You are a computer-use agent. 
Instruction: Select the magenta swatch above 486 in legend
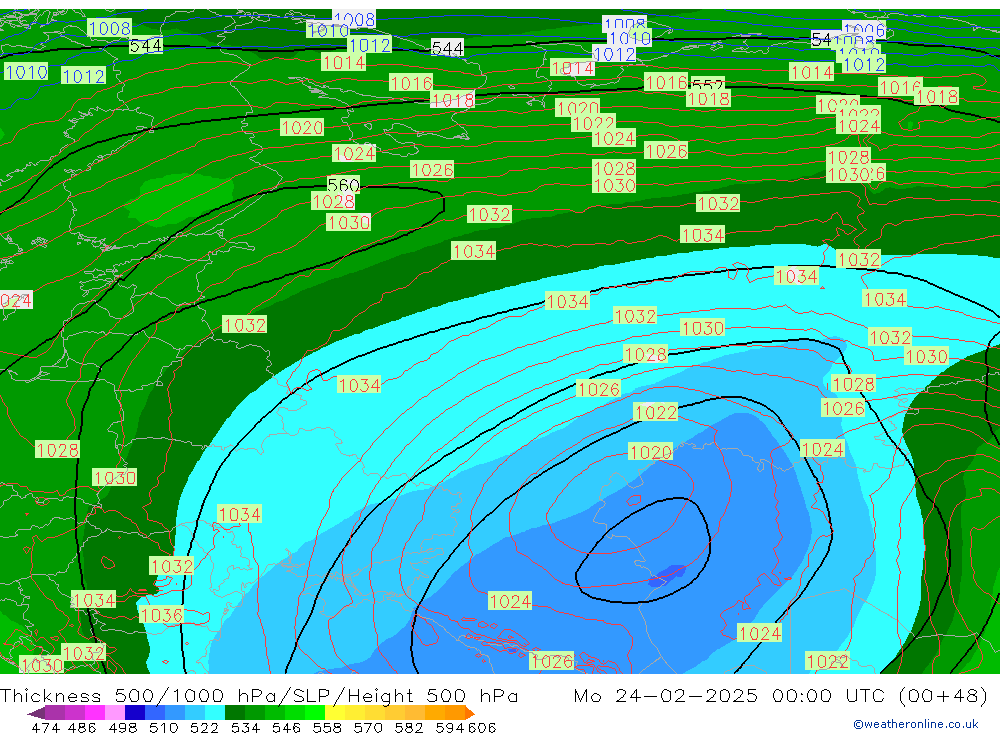(x=94, y=713)
